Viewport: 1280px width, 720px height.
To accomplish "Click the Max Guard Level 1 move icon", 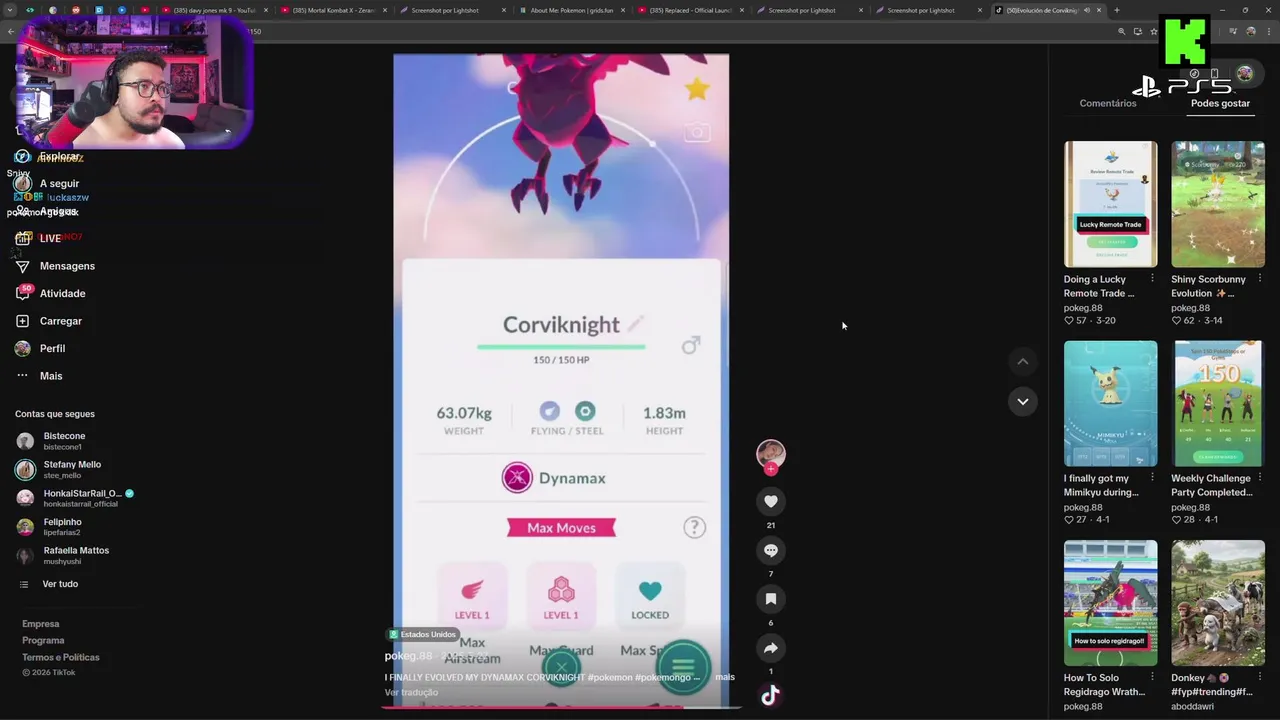I will tap(561, 594).
